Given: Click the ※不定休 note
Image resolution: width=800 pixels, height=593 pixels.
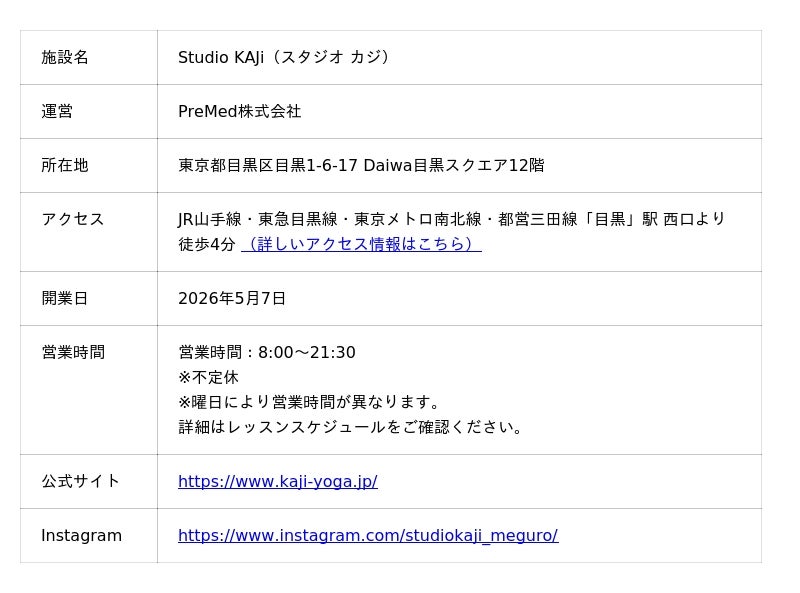Looking at the screenshot, I should click(208, 377).
